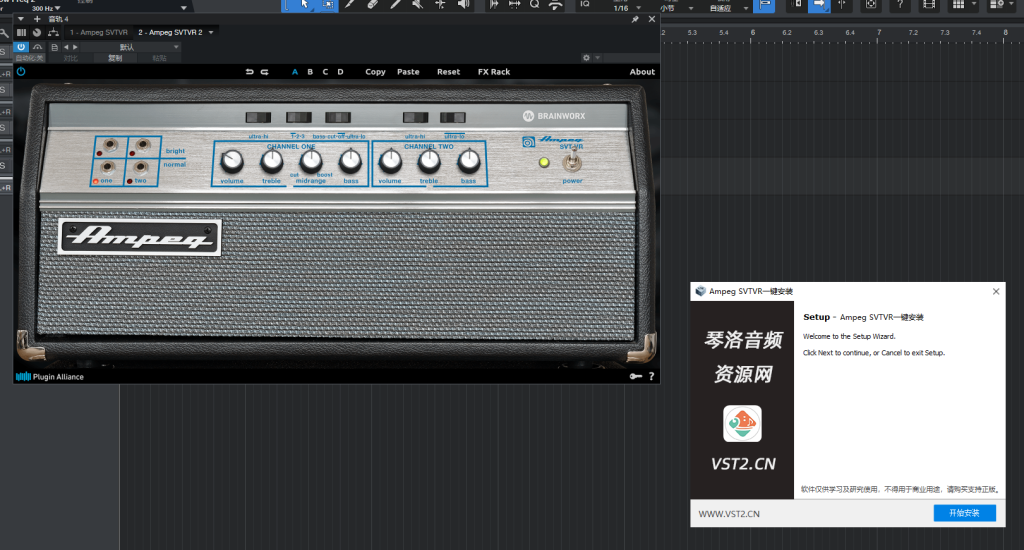Click the 开始安装 install button
This screenshot has height=550, width=1024.
[964, 513]
